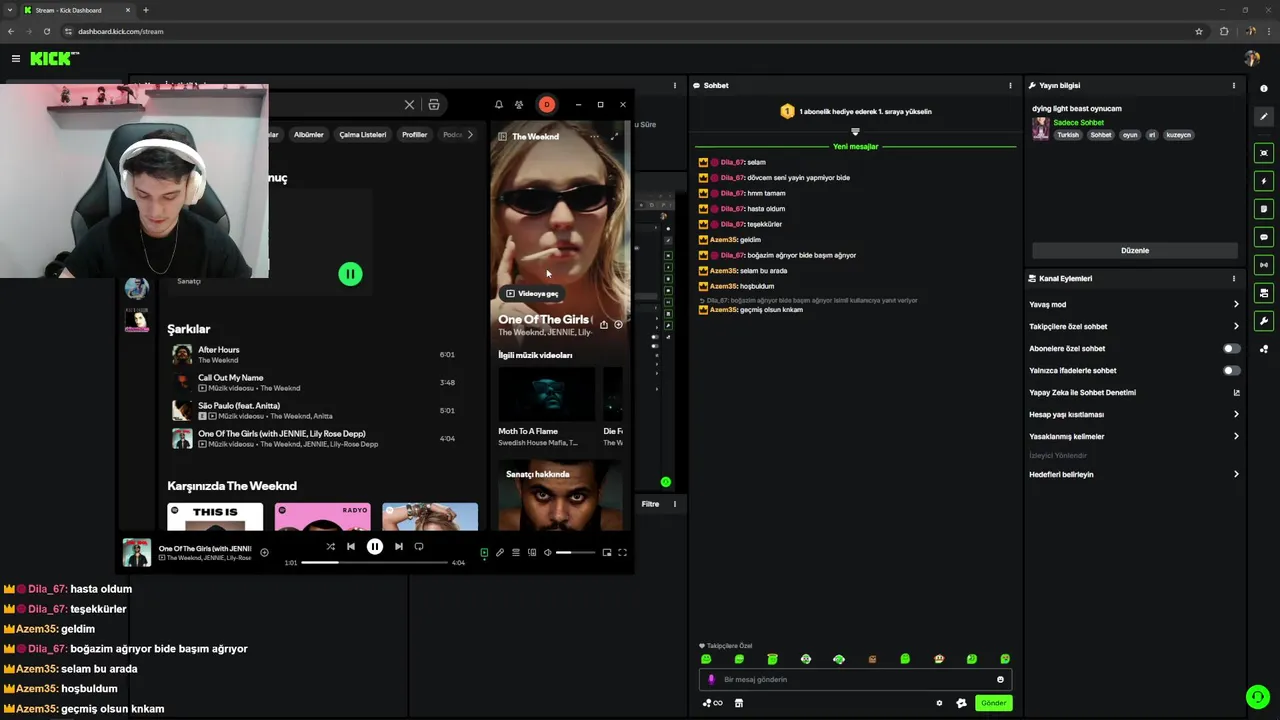Click Sadece Sohbet category link
This screenshot has height=720, width=1280.
(x=1078, y=122)
